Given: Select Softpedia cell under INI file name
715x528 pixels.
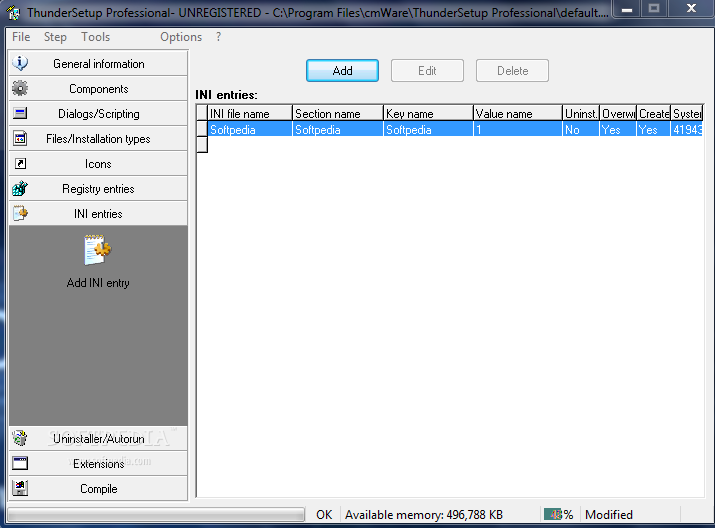Looking at the screenshot, I should click(x=249, y=129).
